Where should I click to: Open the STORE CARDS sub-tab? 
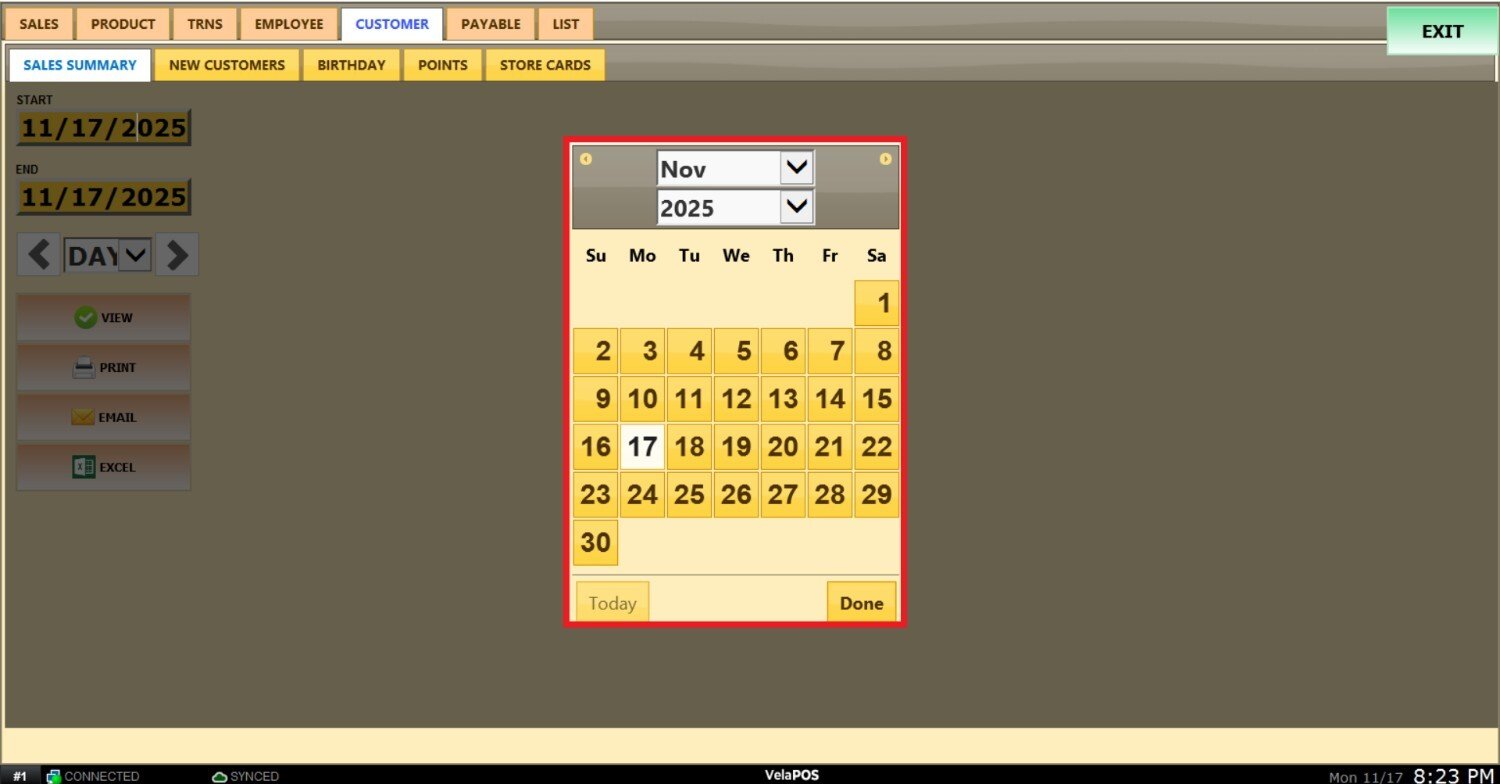545,65
